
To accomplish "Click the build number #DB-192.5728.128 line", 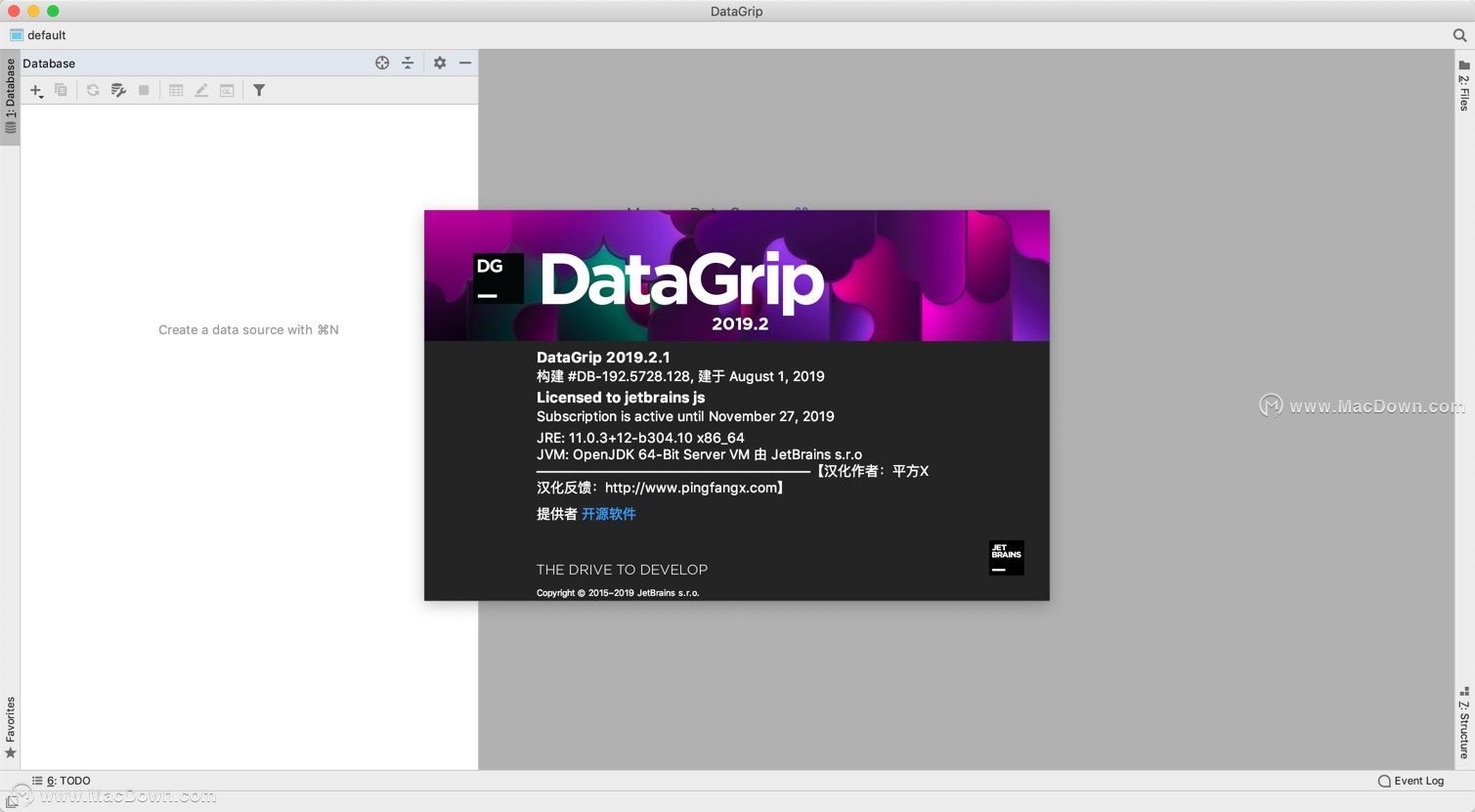I will tap(680, 376).
